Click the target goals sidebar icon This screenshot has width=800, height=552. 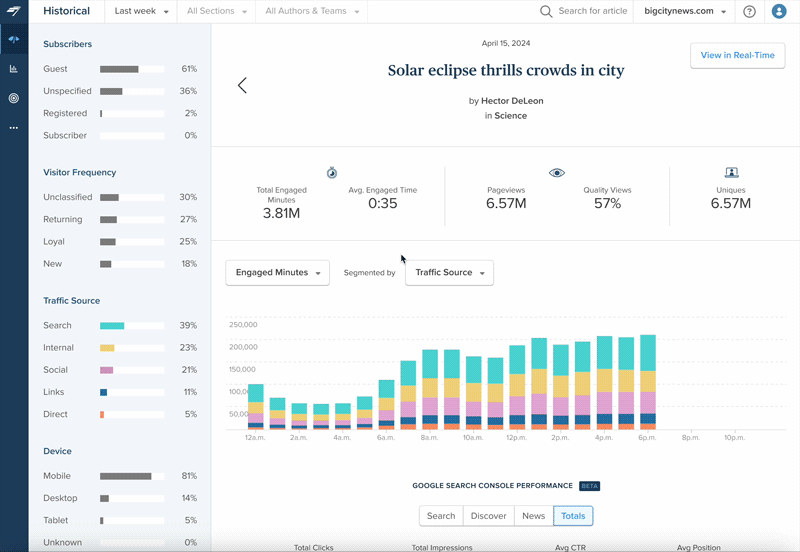(14, 98)
